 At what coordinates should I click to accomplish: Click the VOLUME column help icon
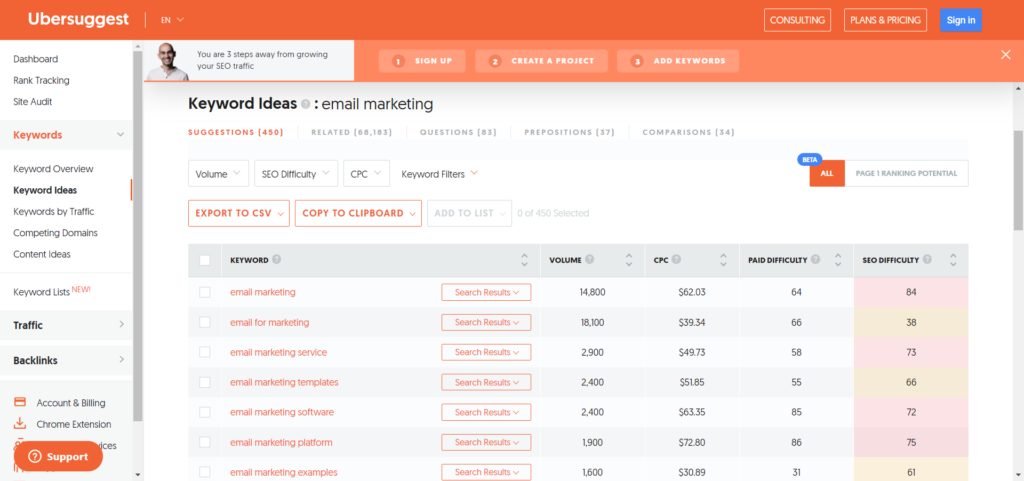pyautogui.click(x=590, y=260)
